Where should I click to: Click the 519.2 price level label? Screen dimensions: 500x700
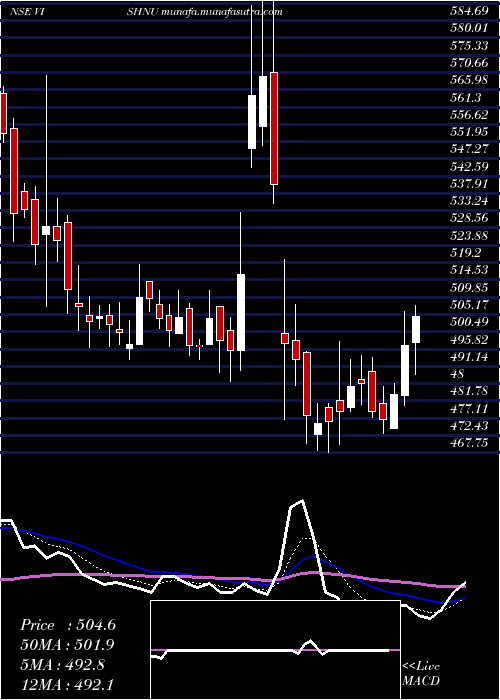pyautogui.click(x=466, y=253)
